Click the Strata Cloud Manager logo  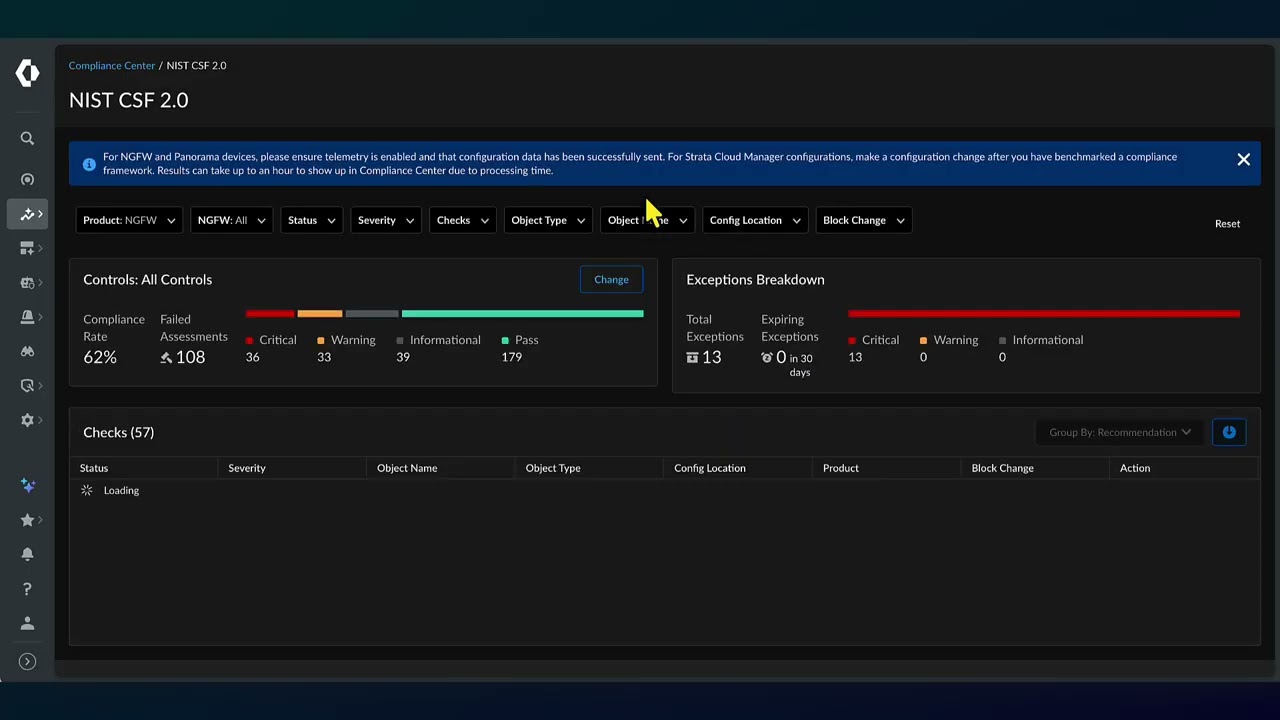27,73
